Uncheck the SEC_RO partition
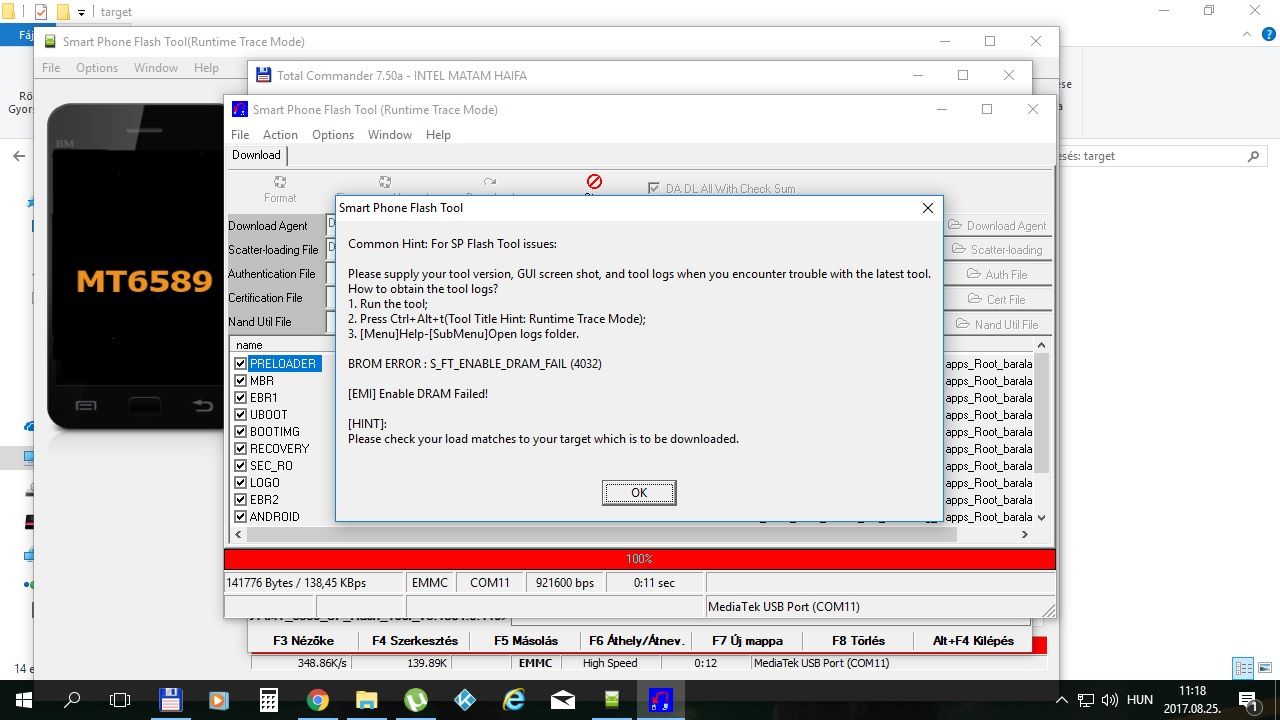Screen dimensions: 1280x720 coord(240,466)
